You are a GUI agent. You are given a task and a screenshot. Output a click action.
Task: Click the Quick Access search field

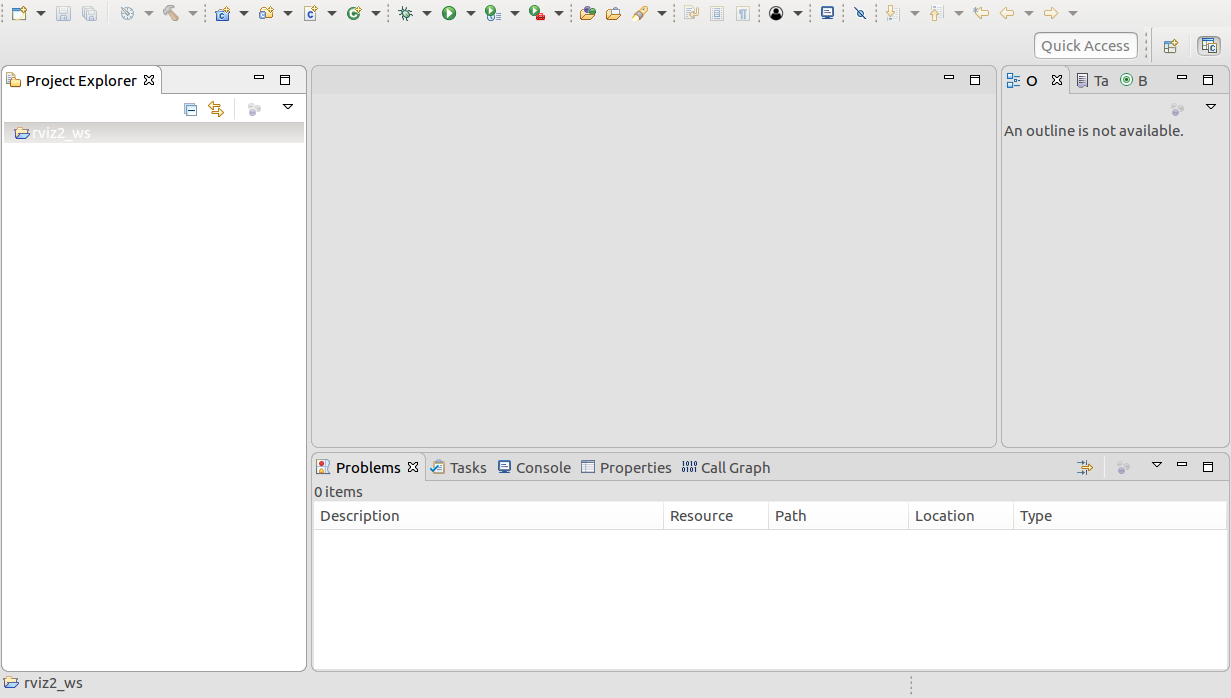(x=1085, y=46)
